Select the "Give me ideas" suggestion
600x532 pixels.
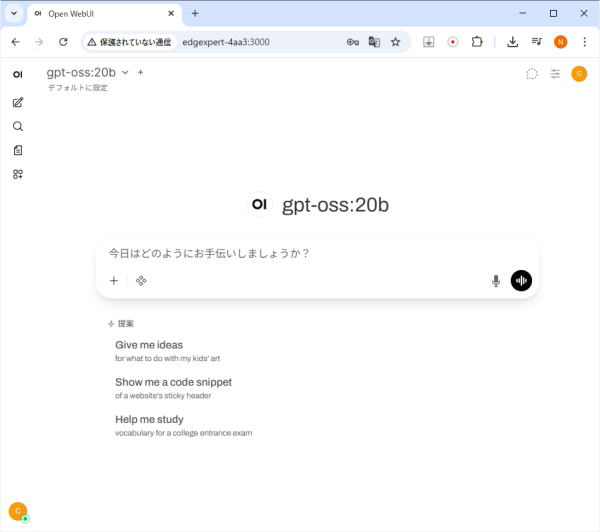(149, 345)
